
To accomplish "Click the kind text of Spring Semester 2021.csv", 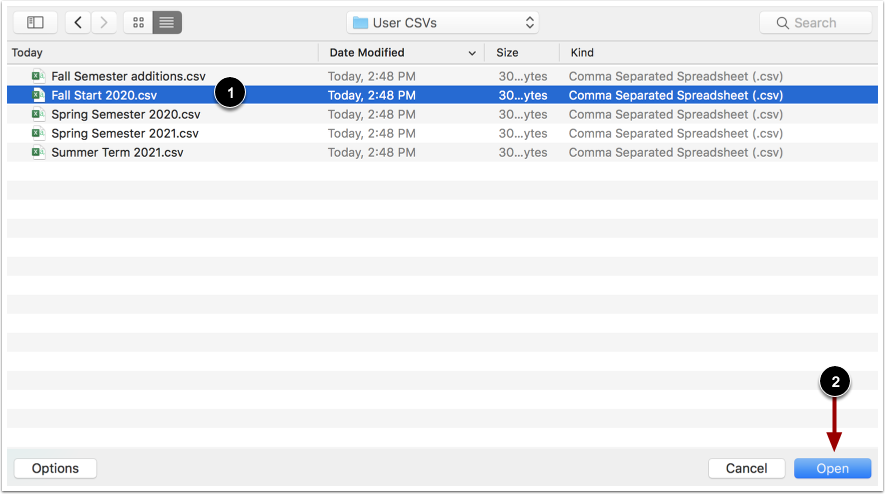I will point(676,134).
